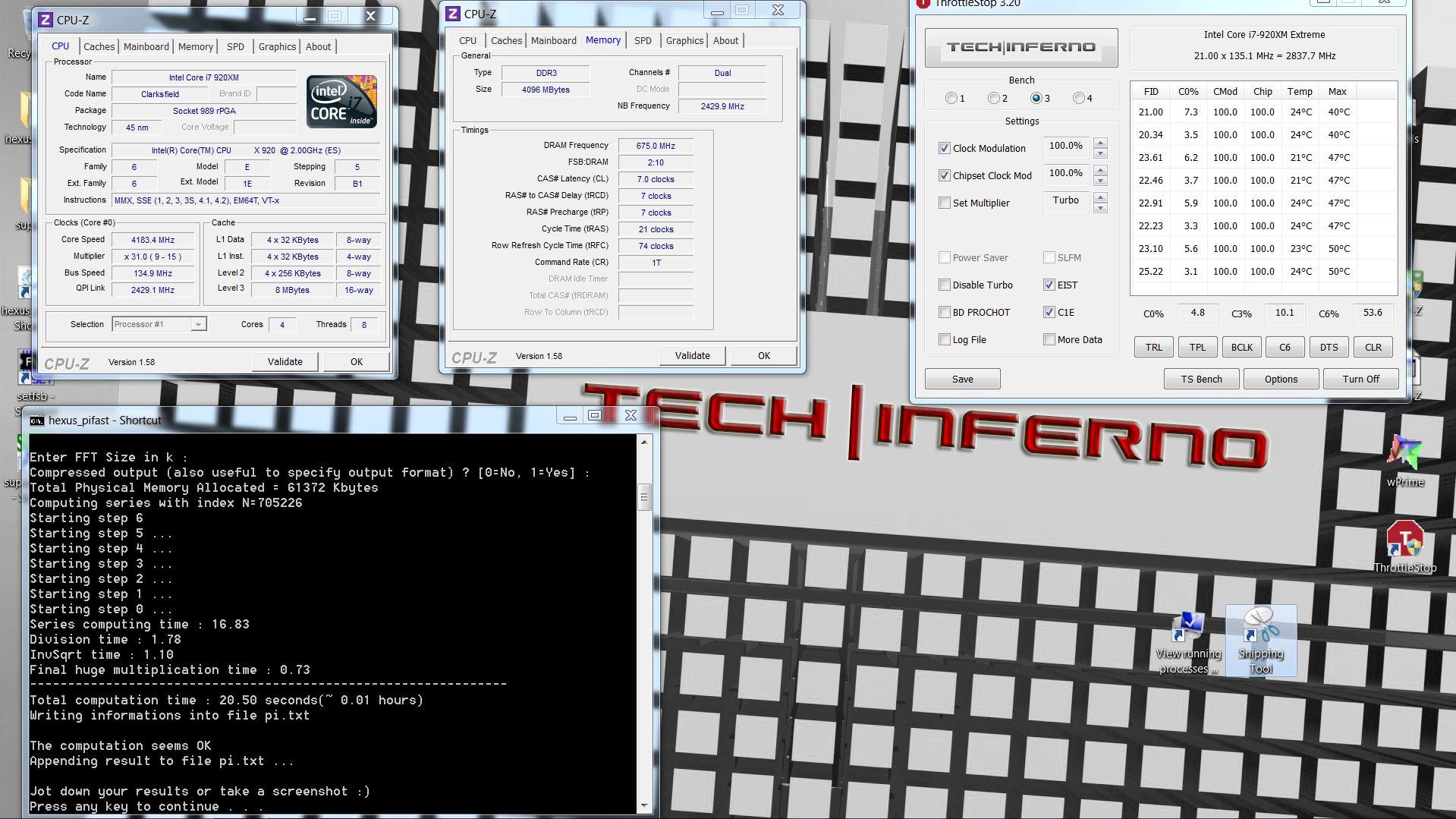Switch to CPU tab in Memory CPU-Z window
The width and height of the screenshot is (1456, 819).
click(468, 40)
